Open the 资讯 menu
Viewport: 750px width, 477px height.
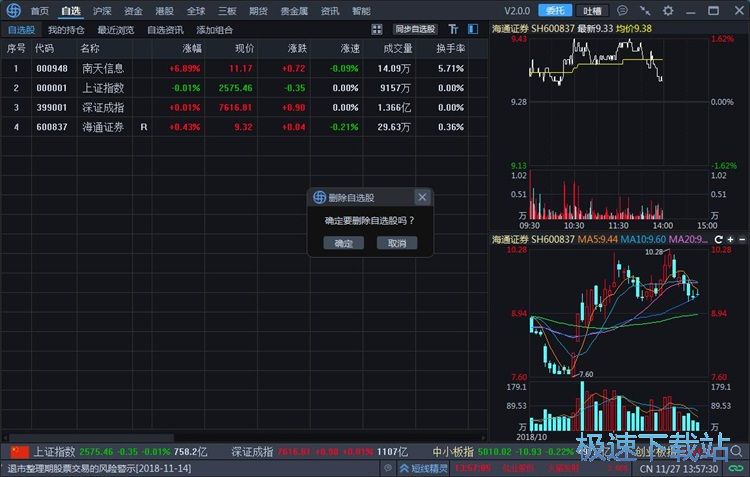[x=330, y=11]
